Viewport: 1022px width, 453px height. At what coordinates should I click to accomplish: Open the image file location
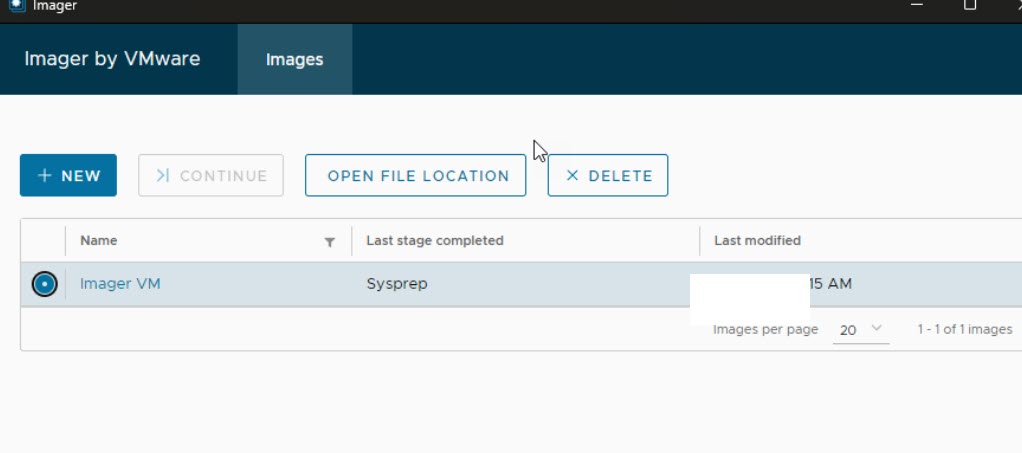coord(415,175)
